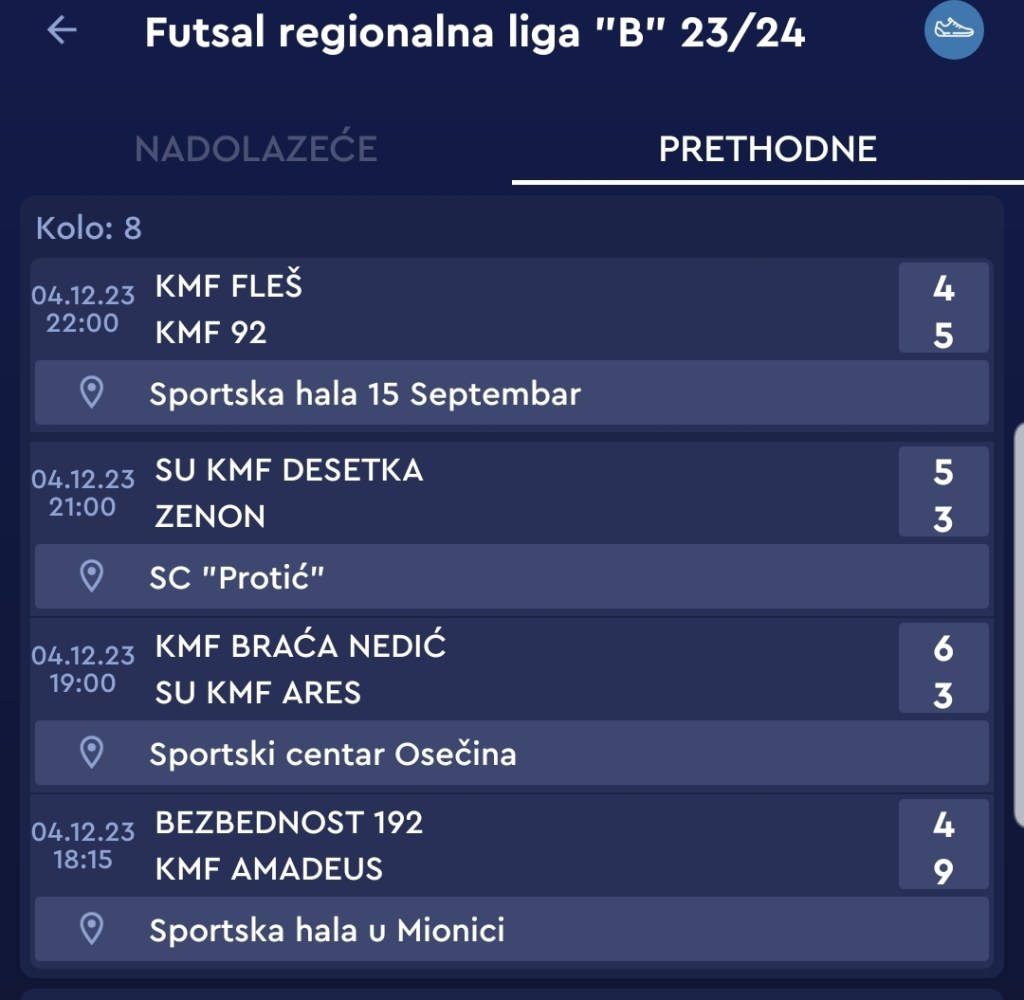The image size is (1024, 1000).
Task: Tap location pin next to SC "Protić"
Action: tap(92, 576)
